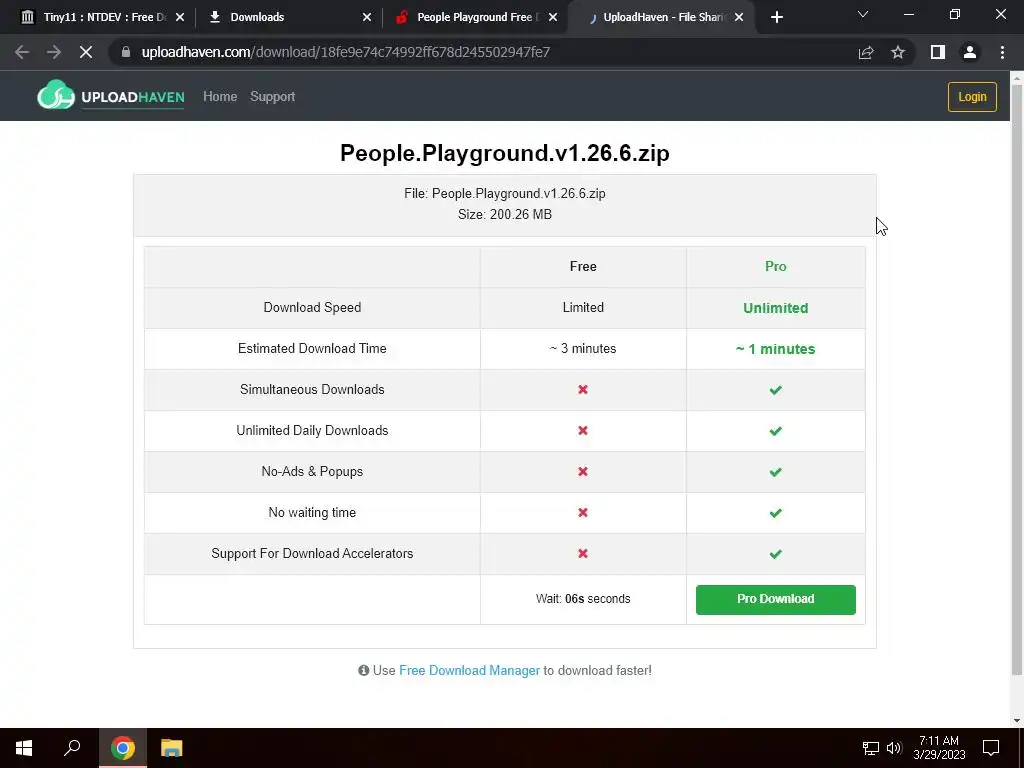1024x768 pixels.
Task: Close the Downloads tab
Action: pyautogui.click(x=367, y=18)
